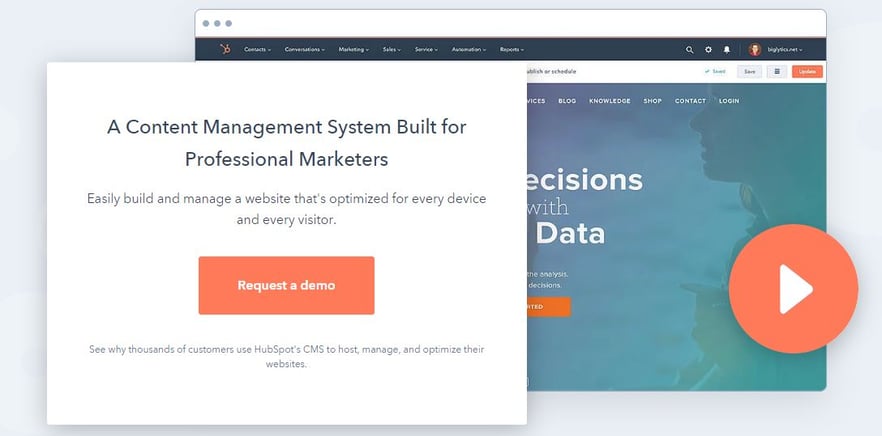Select the KNOWLEDGE navigation item
882x436 pixels.
(x=610, y=101)
